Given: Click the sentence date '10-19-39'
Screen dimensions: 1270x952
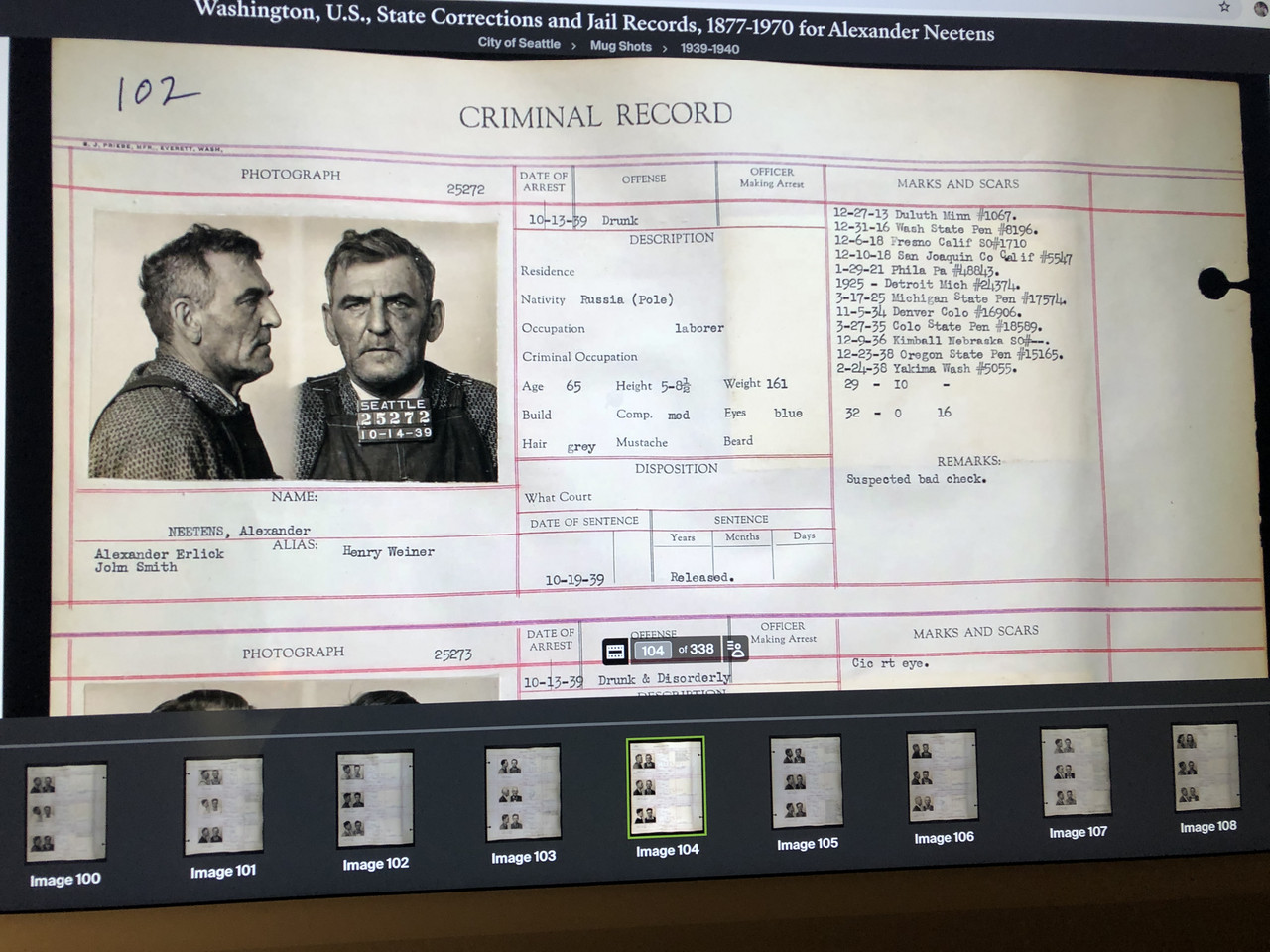Looking at the screenshot, I should 574,580.
